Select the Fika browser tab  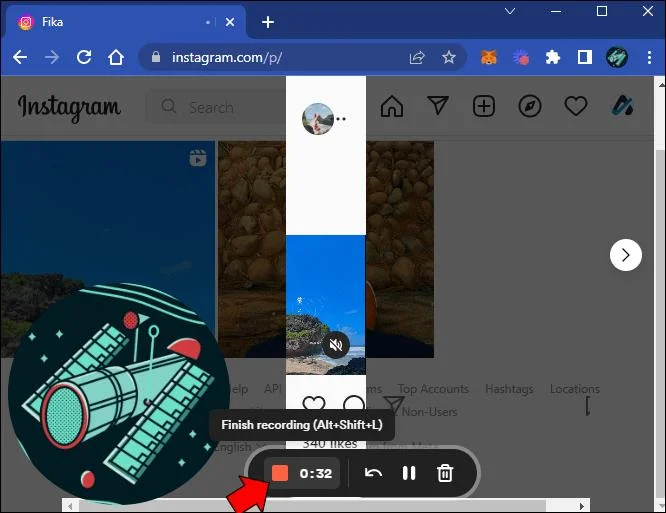tap(127, 22)
